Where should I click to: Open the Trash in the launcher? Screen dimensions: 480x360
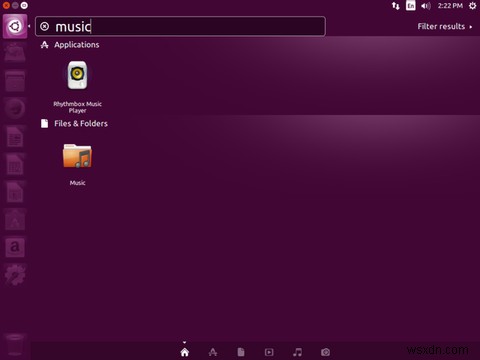click(15, 344)
